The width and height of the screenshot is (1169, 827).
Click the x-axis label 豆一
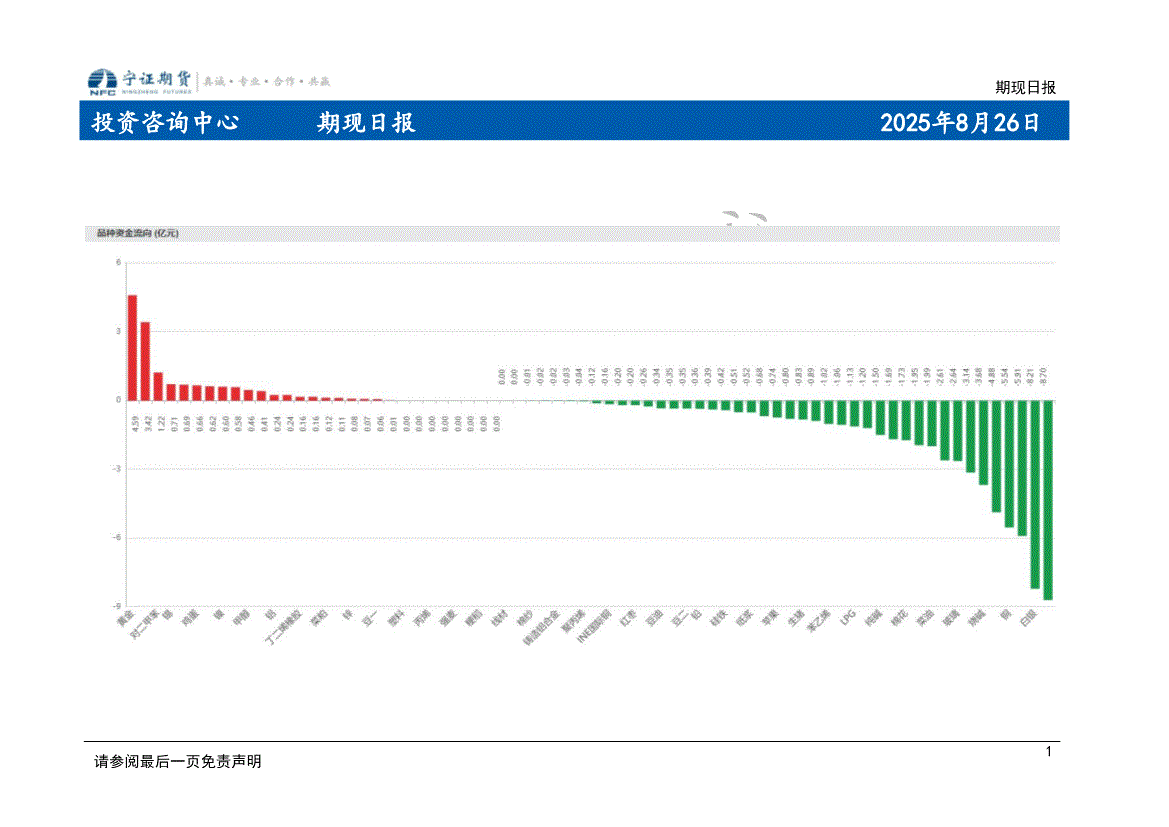[369, 617]
